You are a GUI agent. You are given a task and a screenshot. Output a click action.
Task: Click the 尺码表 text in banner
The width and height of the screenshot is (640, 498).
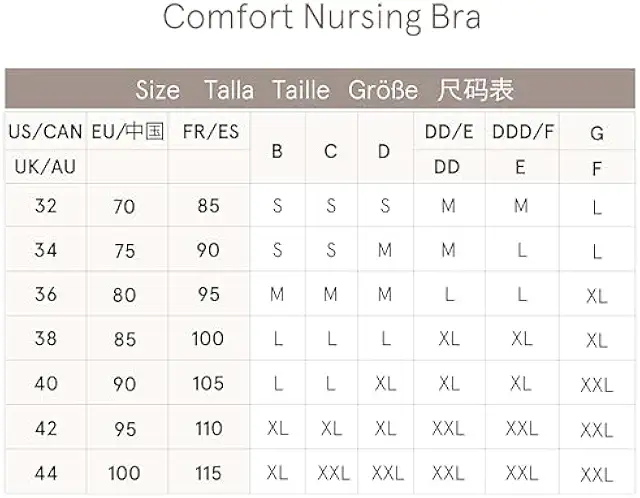tap(476, 90)
